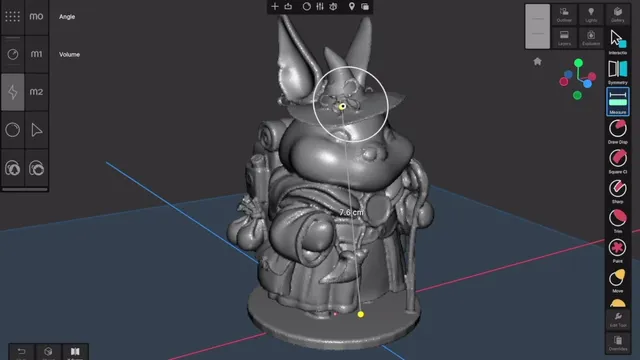Select the Square Cl brush
The image size is (640, 360).
(x=618, y=161)
